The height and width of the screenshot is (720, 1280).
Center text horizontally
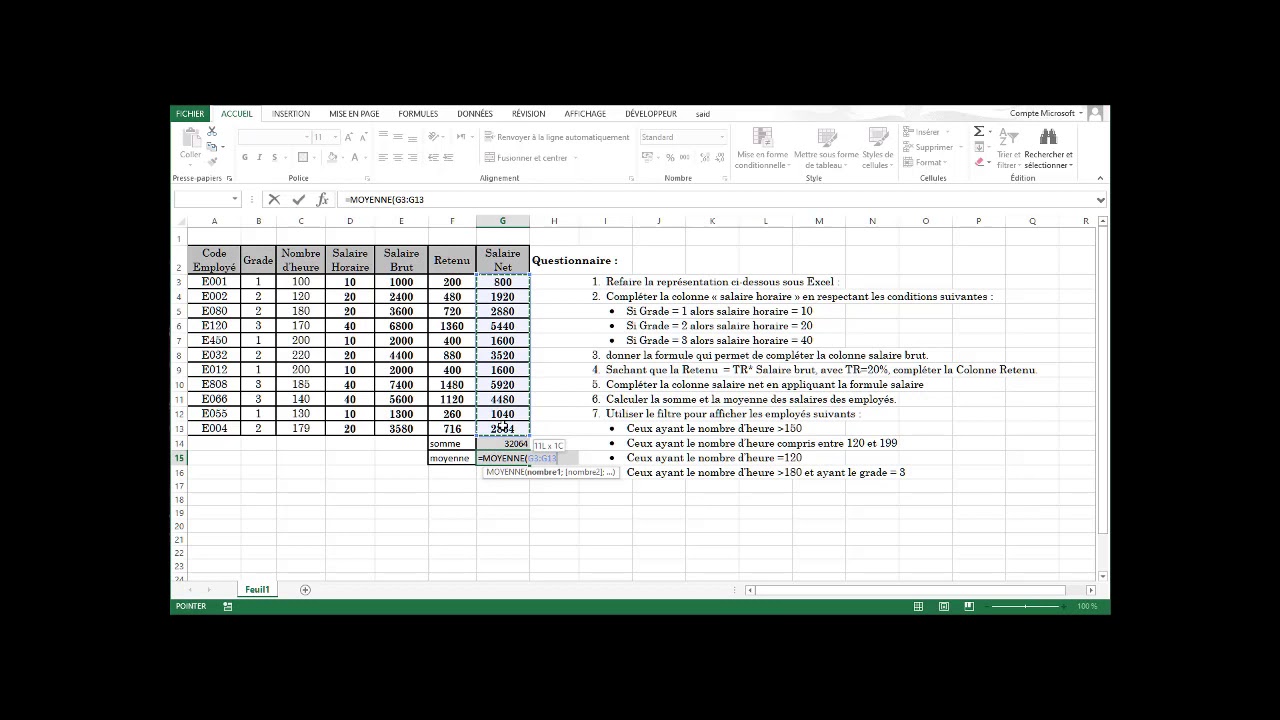coord(397,158)
